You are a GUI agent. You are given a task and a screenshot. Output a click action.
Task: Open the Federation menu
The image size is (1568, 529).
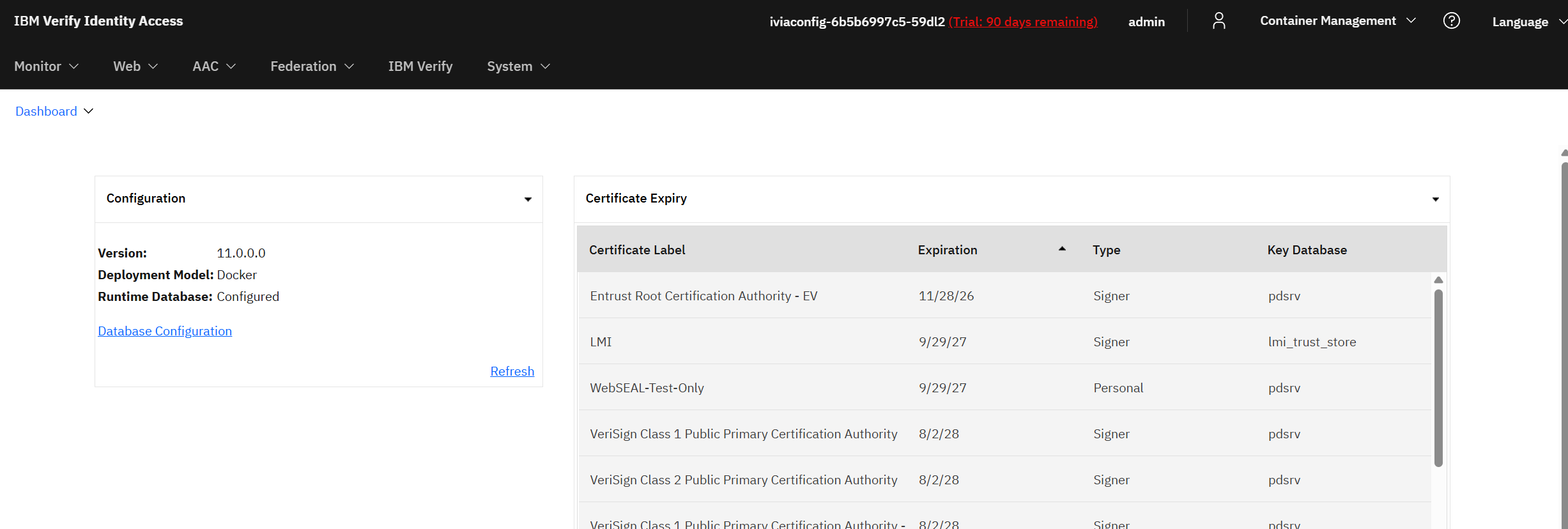[312, 66]
